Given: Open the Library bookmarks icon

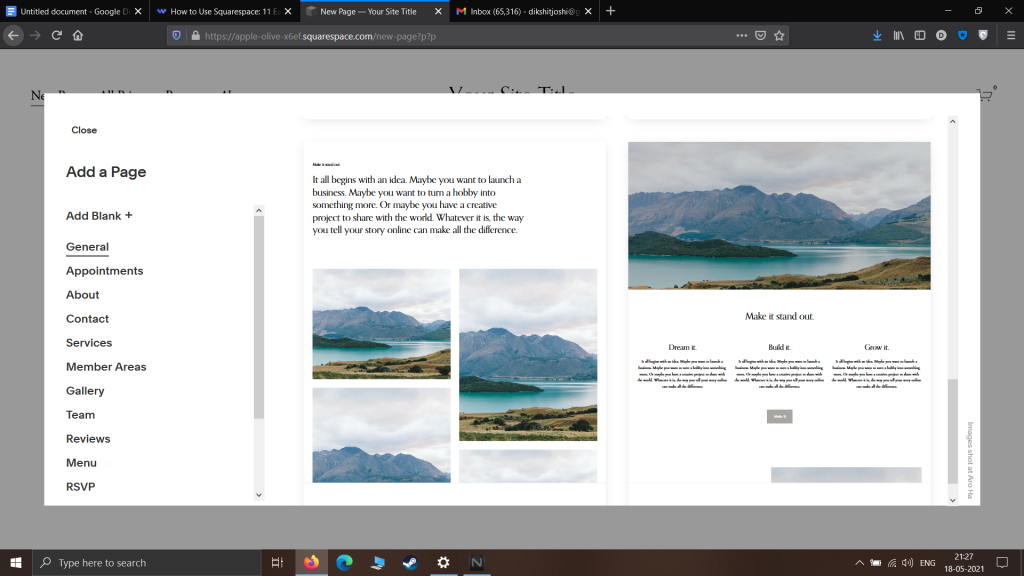Looking at the screenshot, I should point(899,36).
